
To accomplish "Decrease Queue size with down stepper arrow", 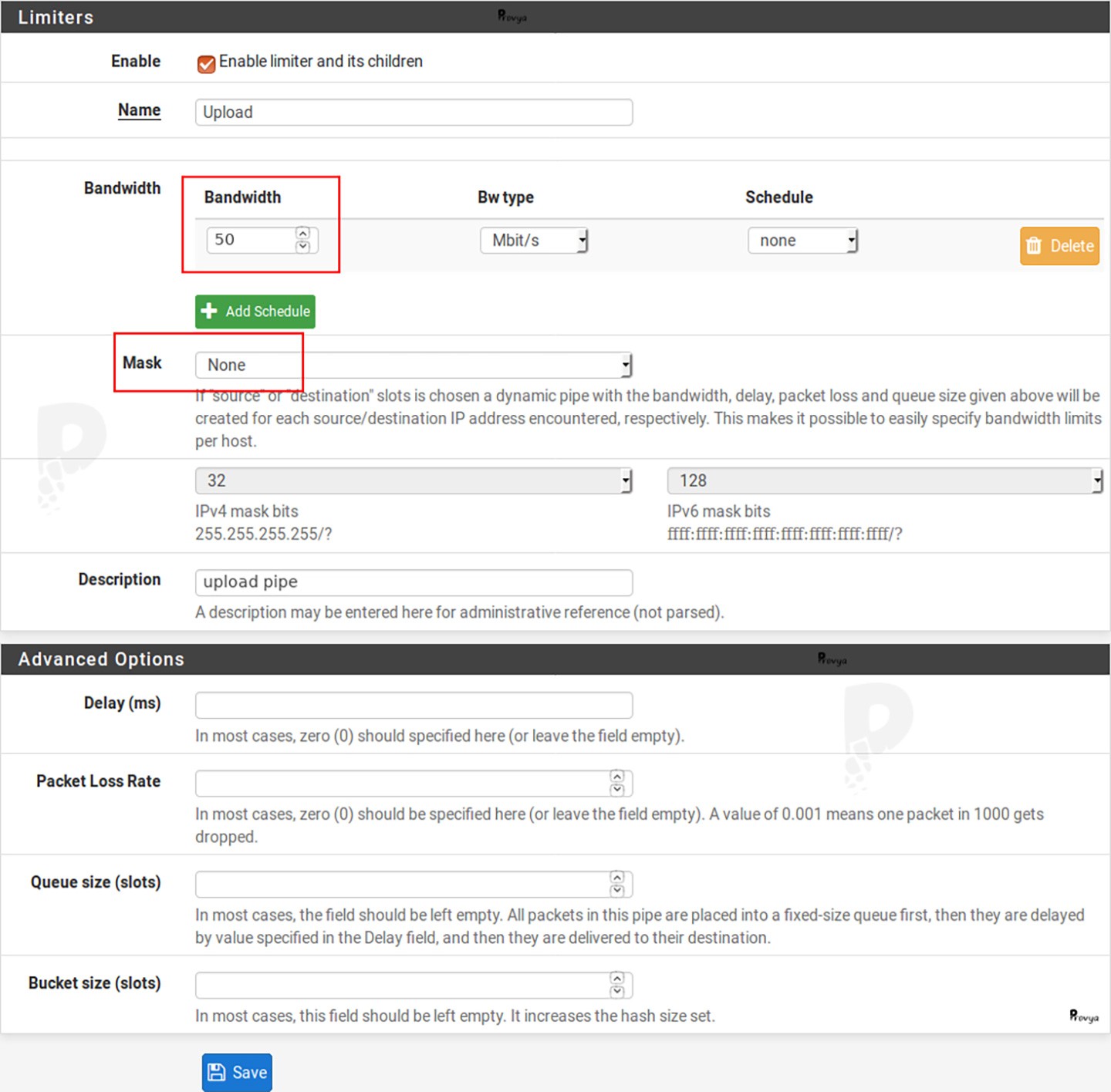I will click(616, 891).
